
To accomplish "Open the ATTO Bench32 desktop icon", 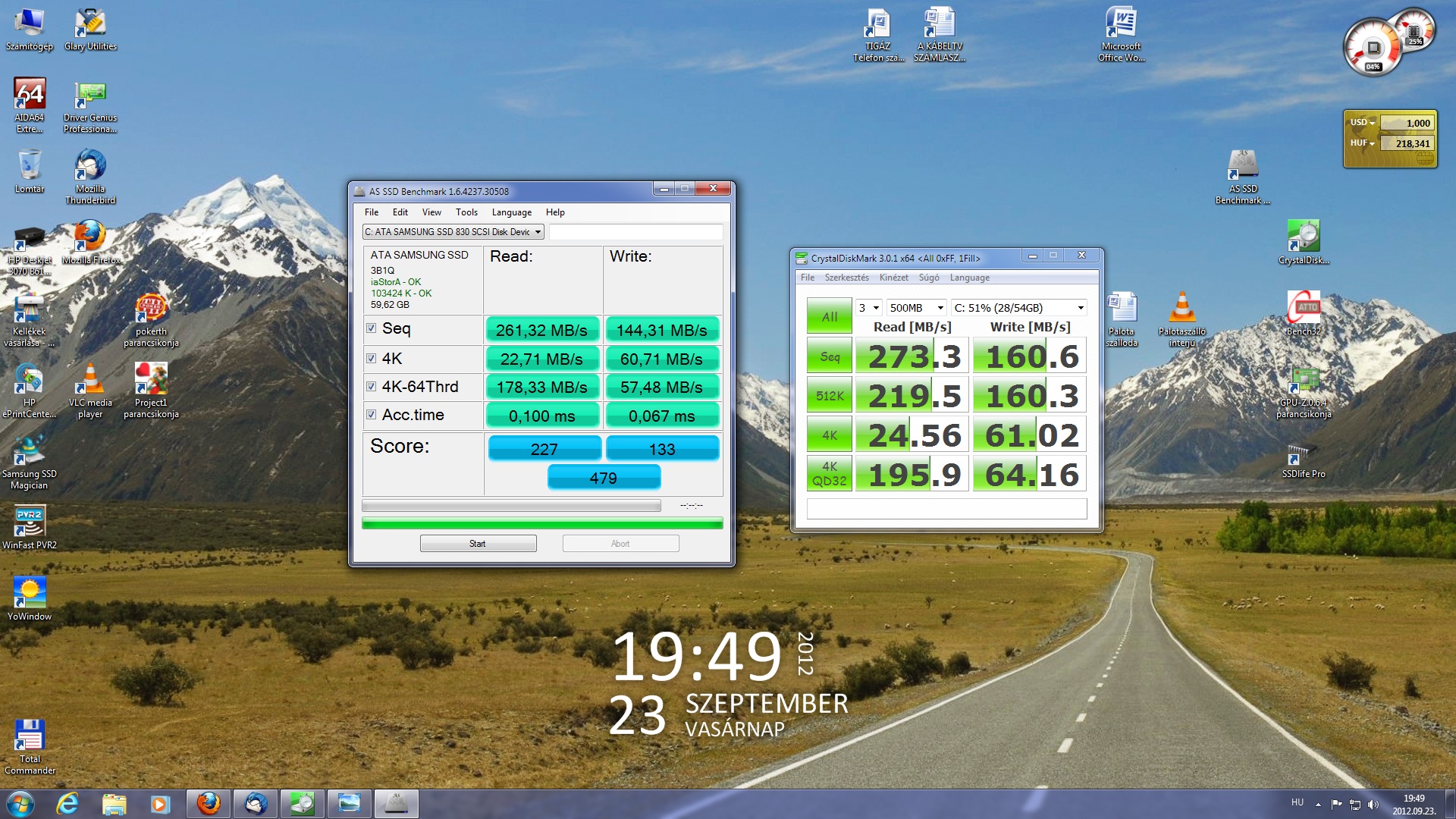I will pyautogui.click(x=1303, y=308).
